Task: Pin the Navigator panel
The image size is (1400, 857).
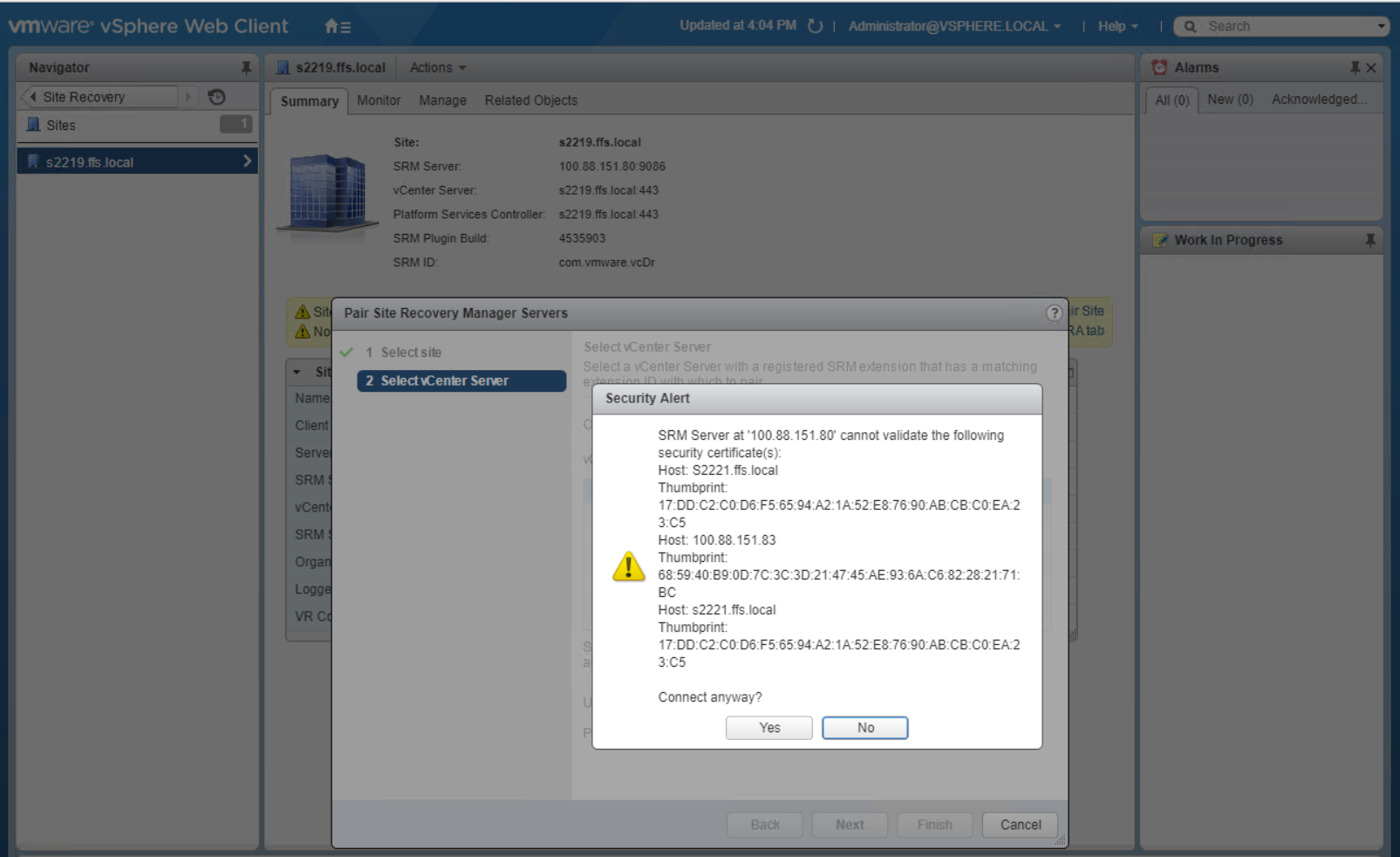Action: (x=247, y=66)
